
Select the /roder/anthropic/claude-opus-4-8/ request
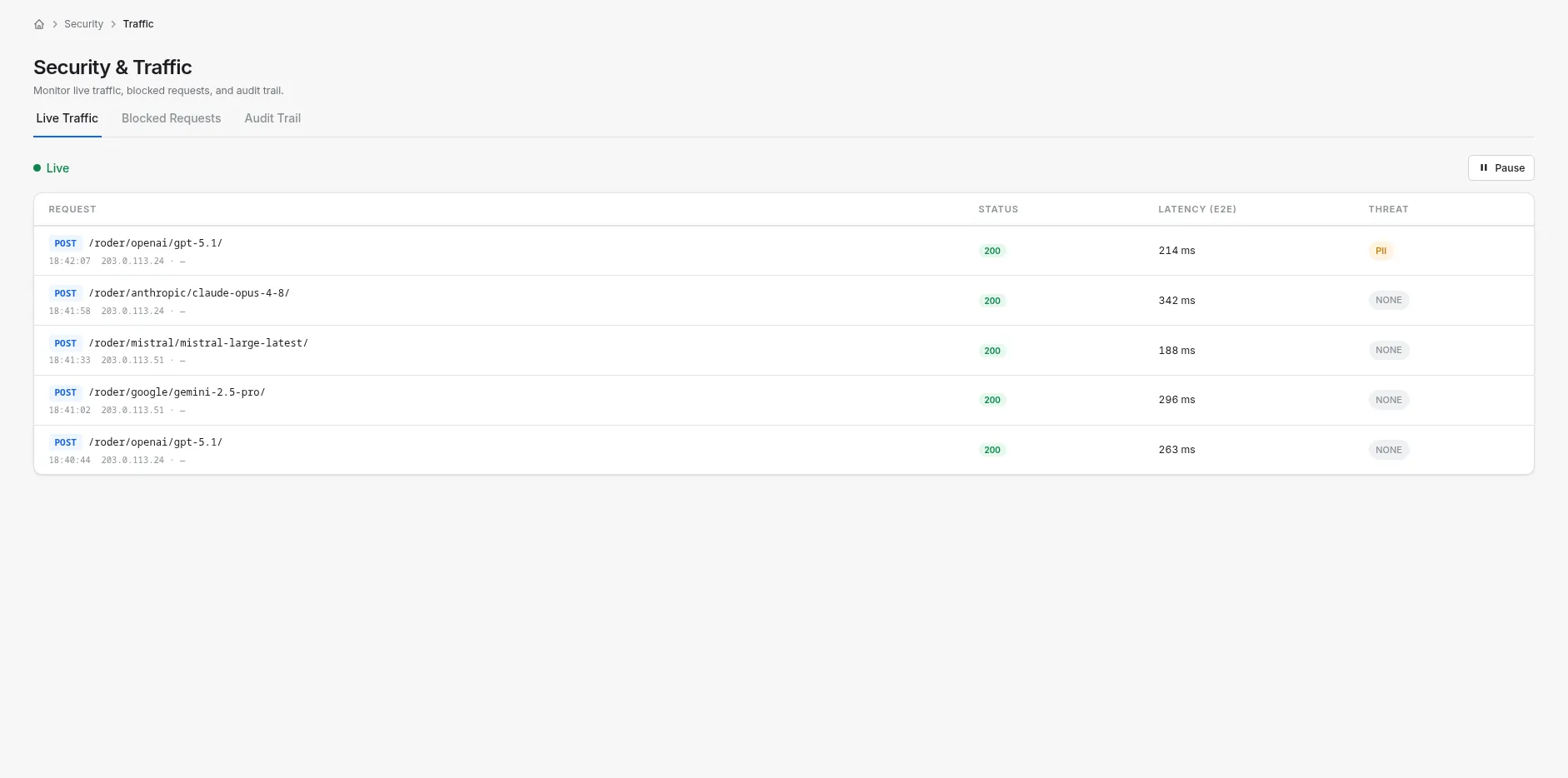783,301
